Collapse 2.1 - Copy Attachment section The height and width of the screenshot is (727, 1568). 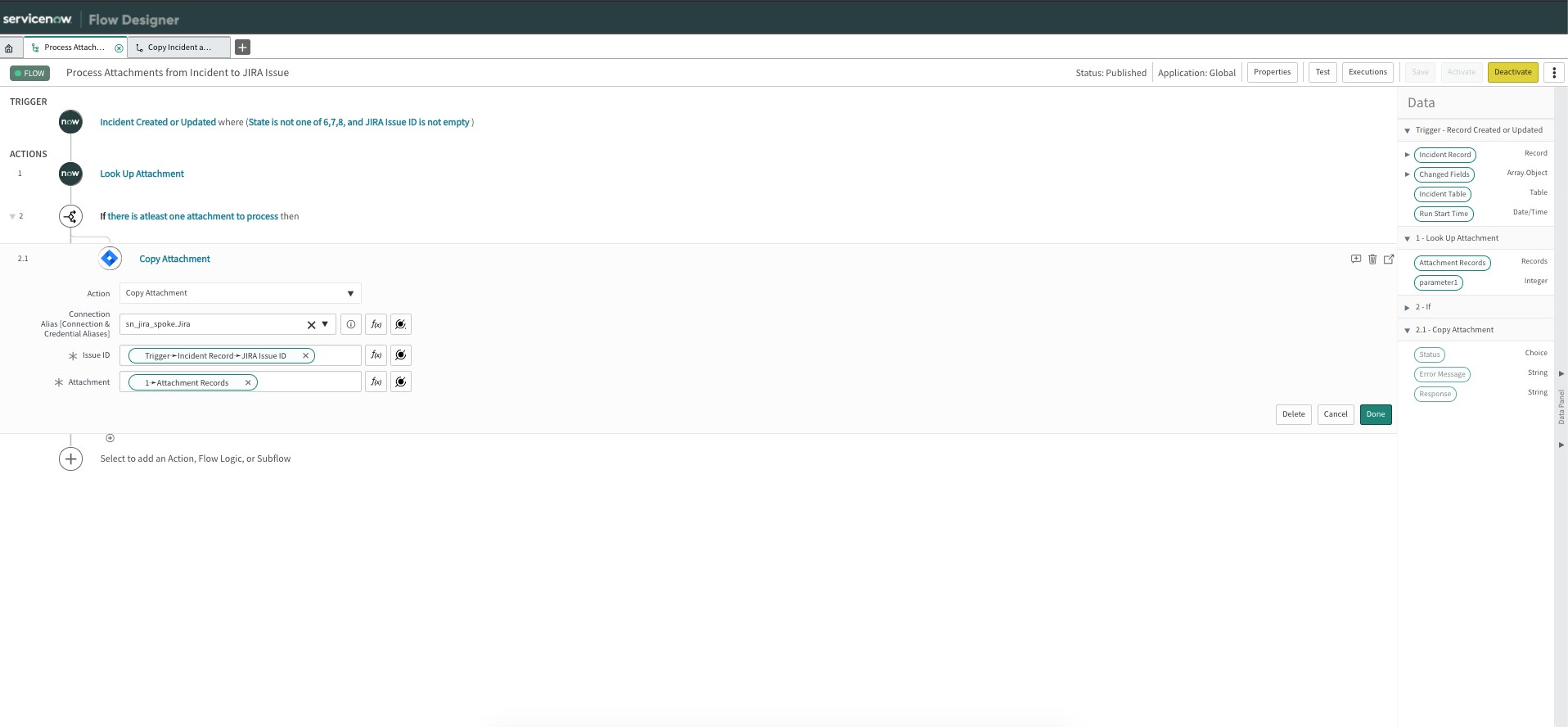click(x=1407, y=331)
